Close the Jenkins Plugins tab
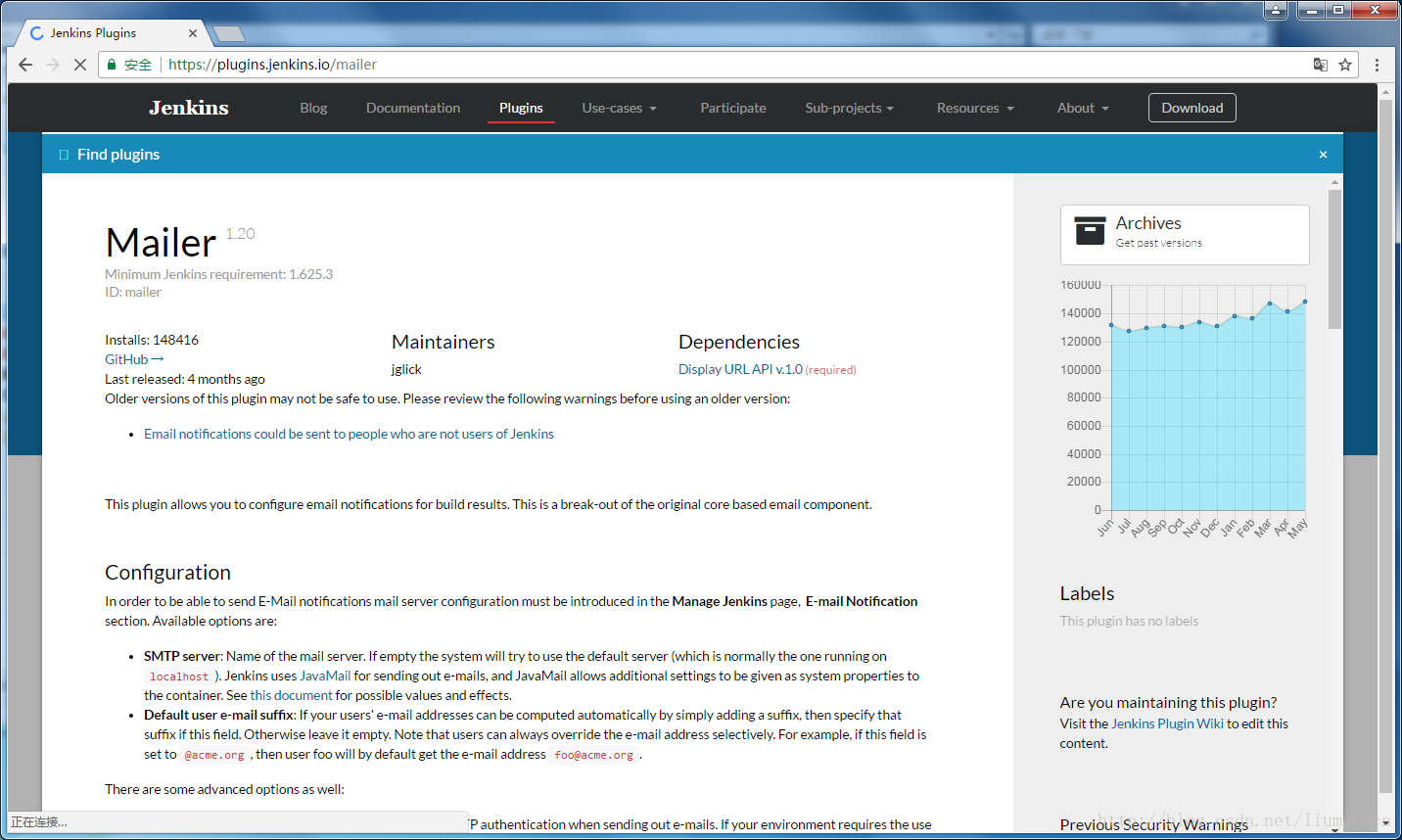Image resolution: width=1402 pixels, height=840 pixels. (x=193, y=33)
